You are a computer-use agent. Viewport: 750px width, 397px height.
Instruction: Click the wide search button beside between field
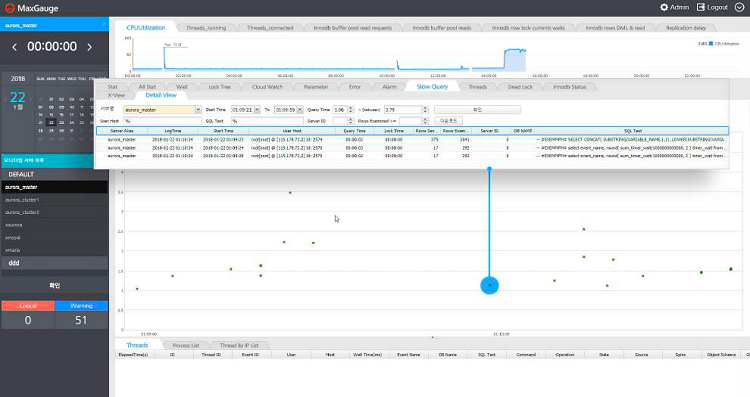[477, 110]
